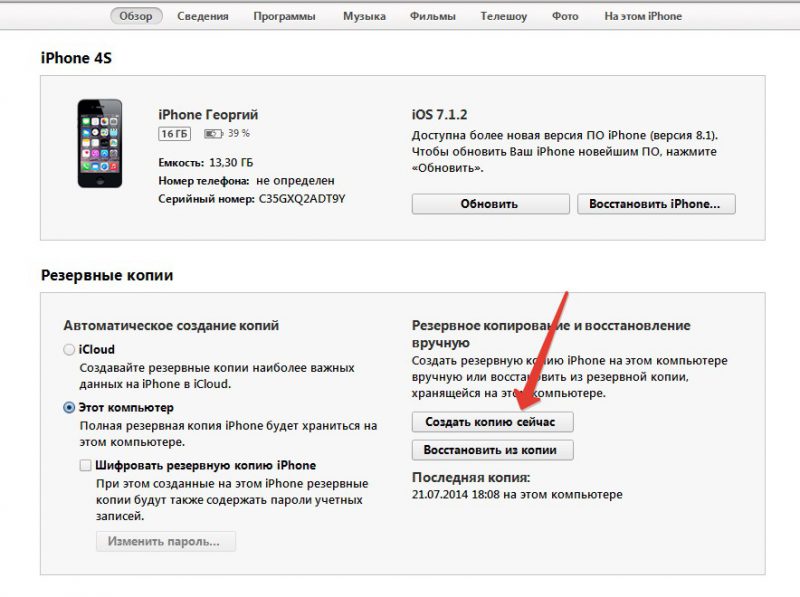800x597 pixels.
Task: Click the serial number C35GXQ2ADT9Y
Action: coord(302,198)
